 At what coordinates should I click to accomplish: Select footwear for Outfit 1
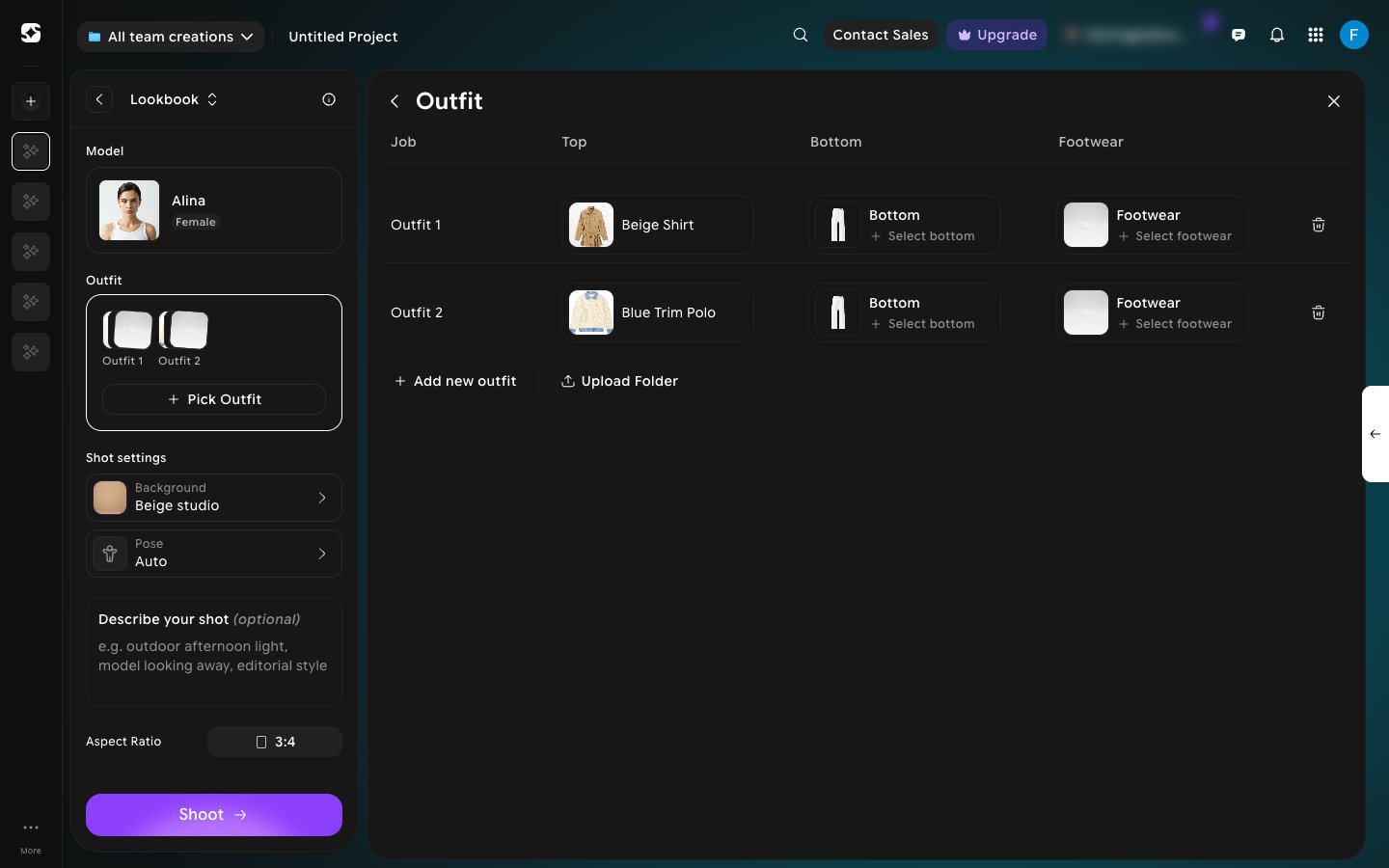(1153, 225)
